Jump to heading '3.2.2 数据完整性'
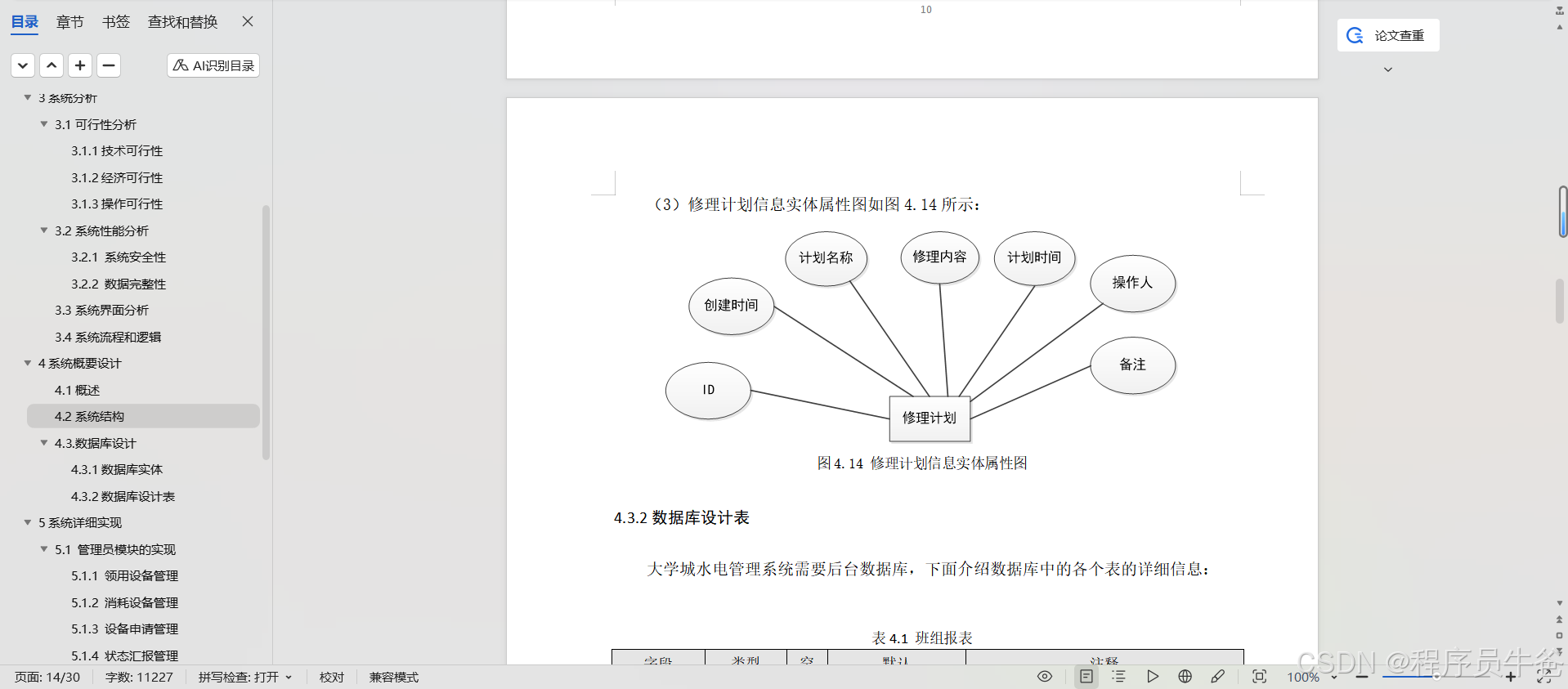This screenshot has width=1568, height=689. (x=119, y=284)
